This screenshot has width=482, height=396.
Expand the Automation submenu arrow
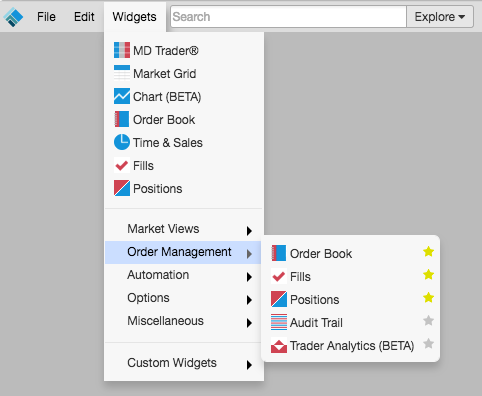(x=249, y=277)
